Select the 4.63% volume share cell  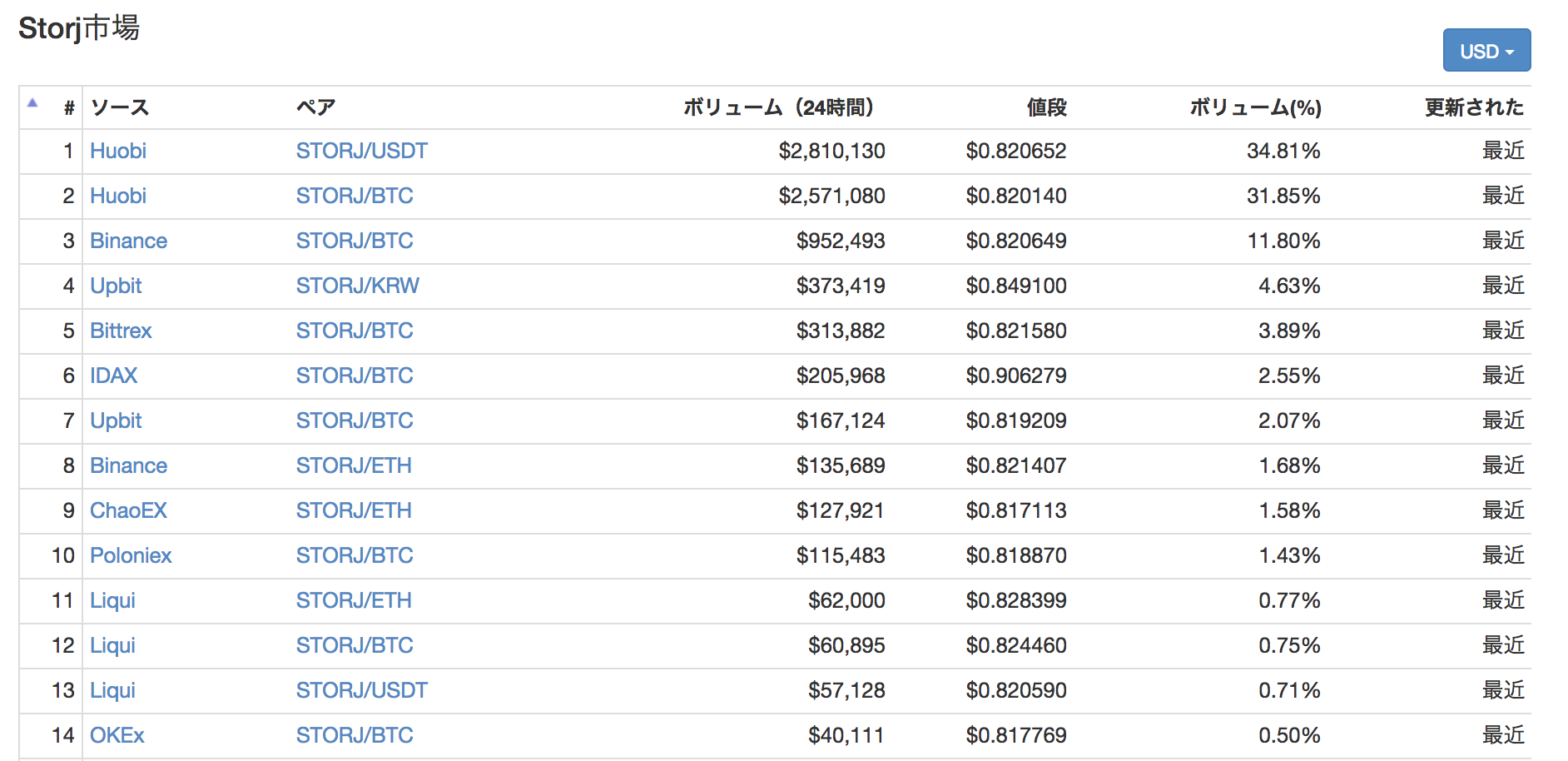coord(1289,286)
